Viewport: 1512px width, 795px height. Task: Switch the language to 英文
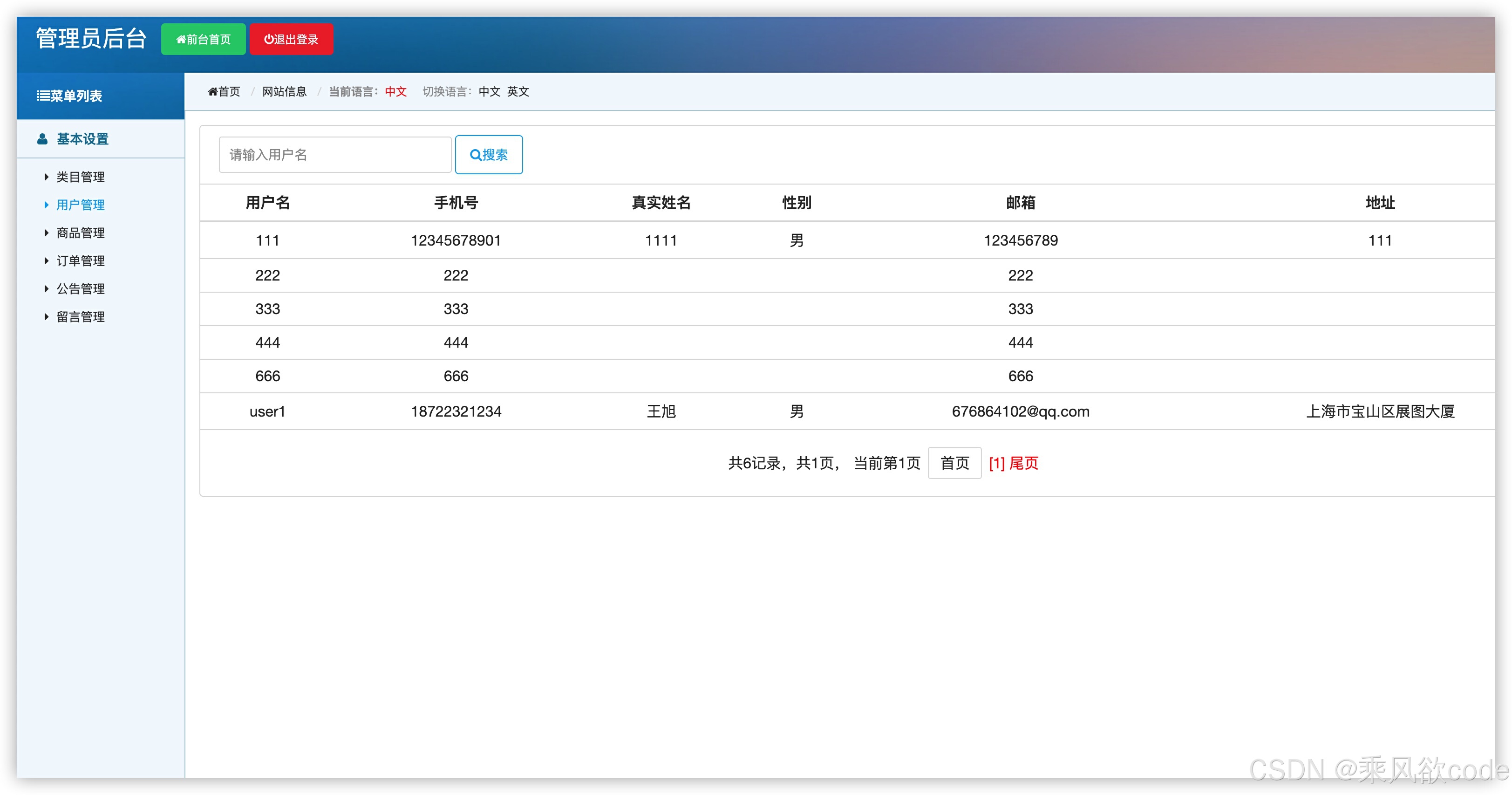click(518, 92)
